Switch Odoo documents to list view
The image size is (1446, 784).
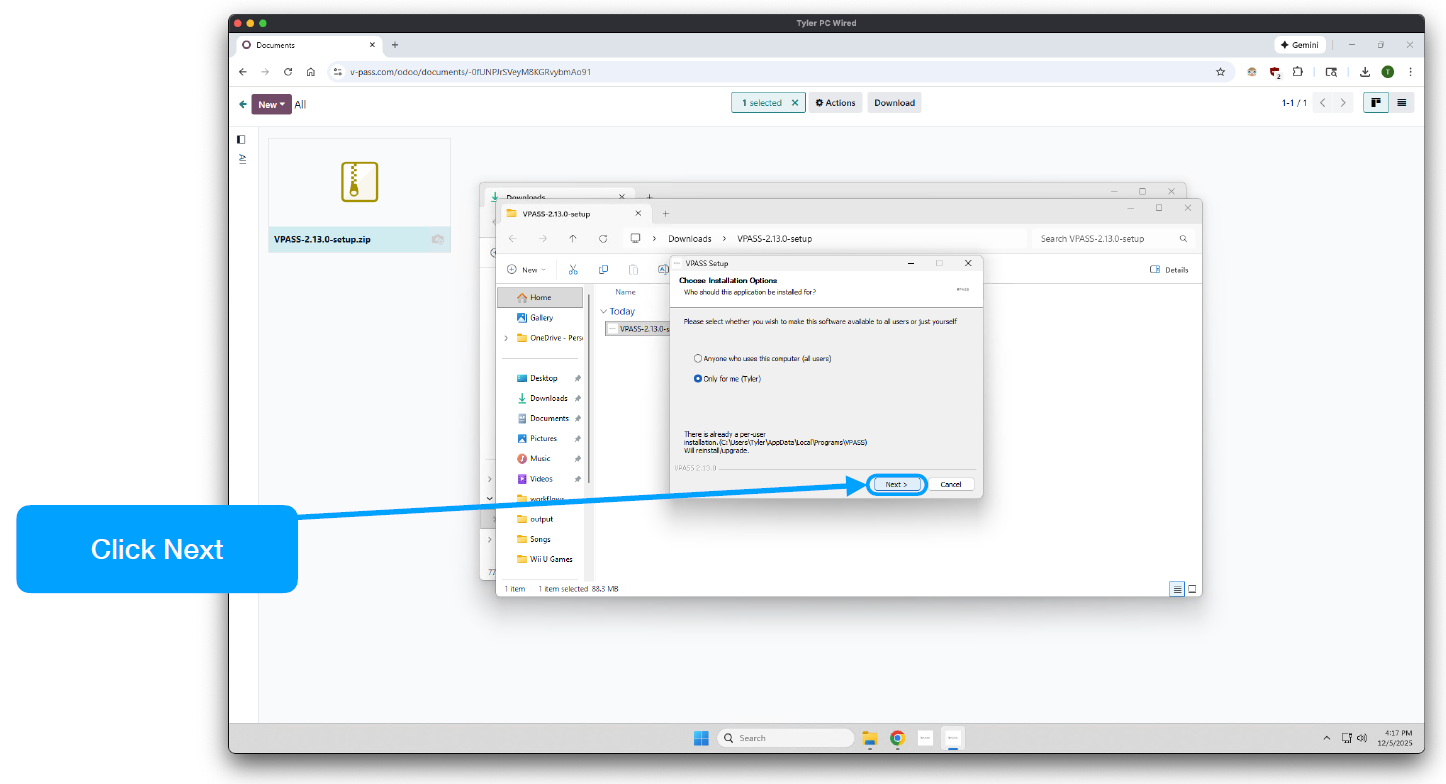(x=1402, y=102)
